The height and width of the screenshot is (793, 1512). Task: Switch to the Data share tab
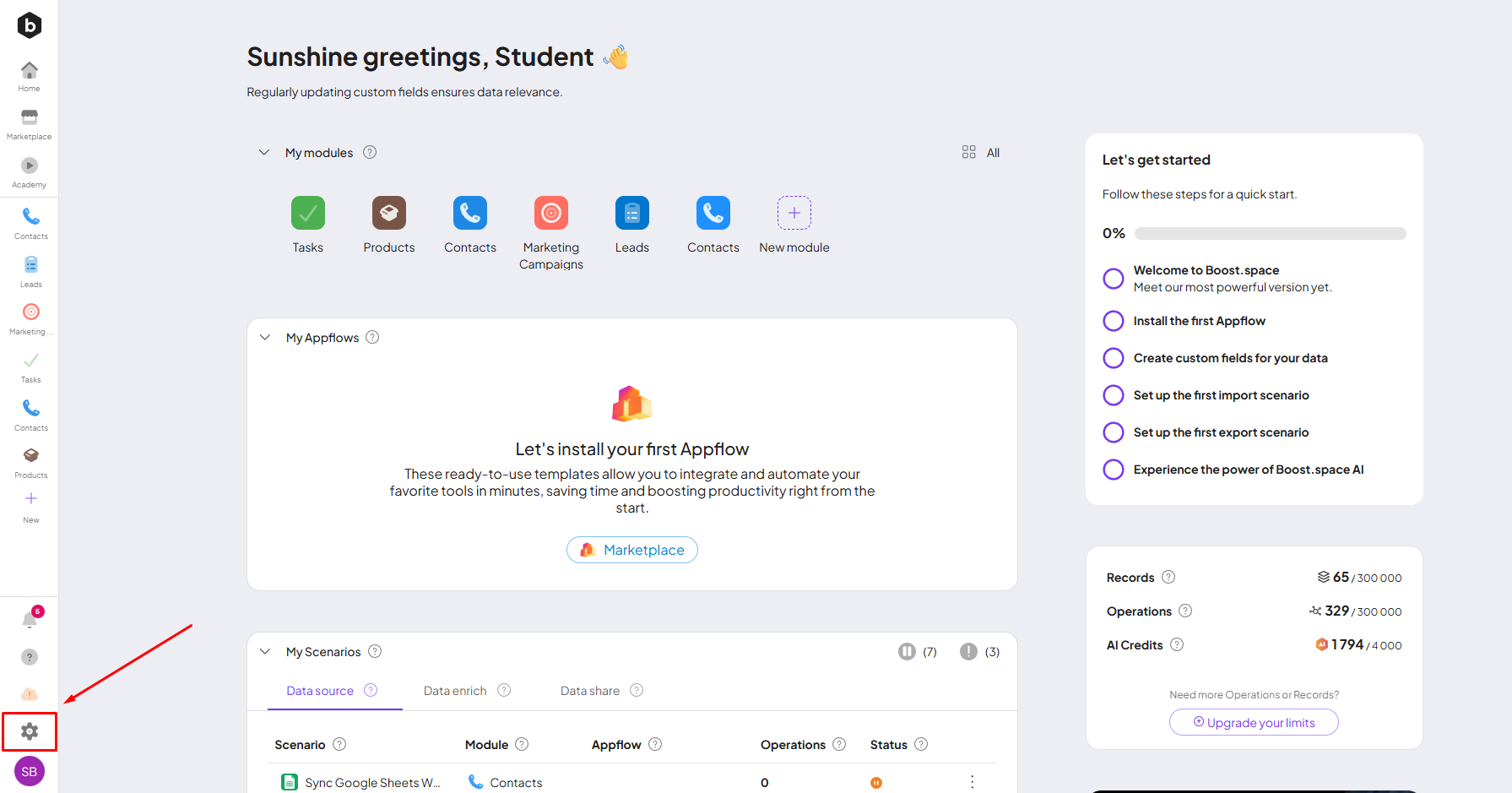pyautogui.click(x=590, y=691)
